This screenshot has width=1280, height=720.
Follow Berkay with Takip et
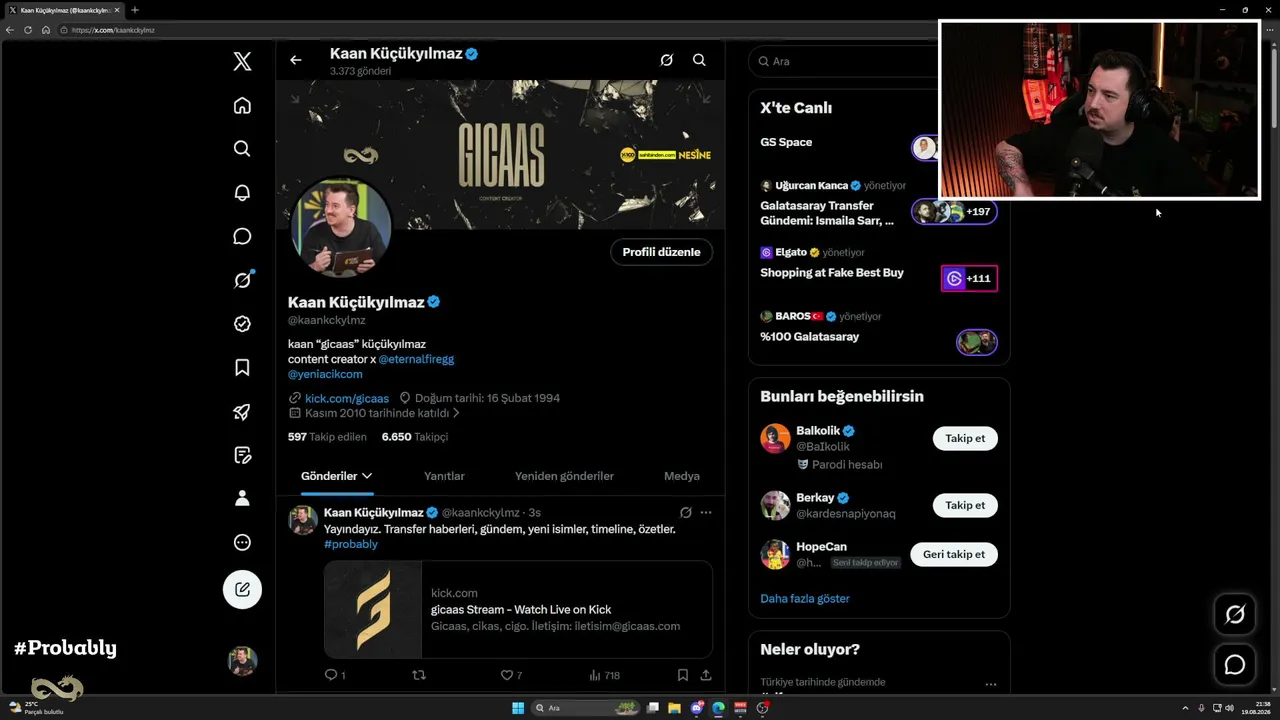(965, 505)
